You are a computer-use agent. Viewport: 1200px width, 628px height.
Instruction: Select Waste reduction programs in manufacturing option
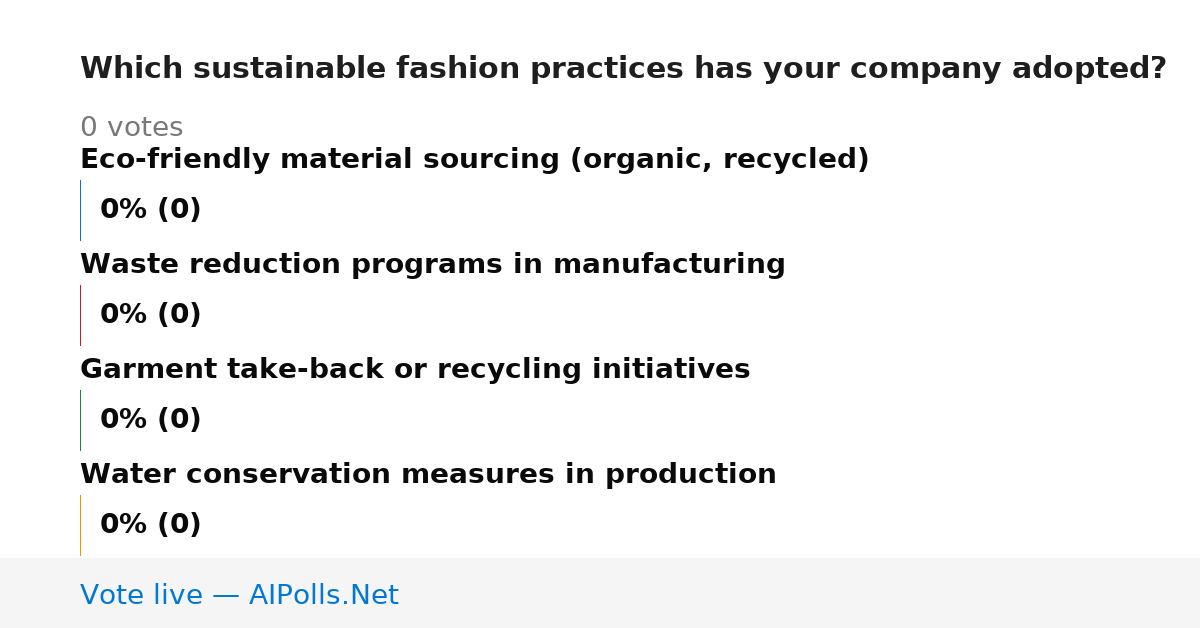(433, 265)
